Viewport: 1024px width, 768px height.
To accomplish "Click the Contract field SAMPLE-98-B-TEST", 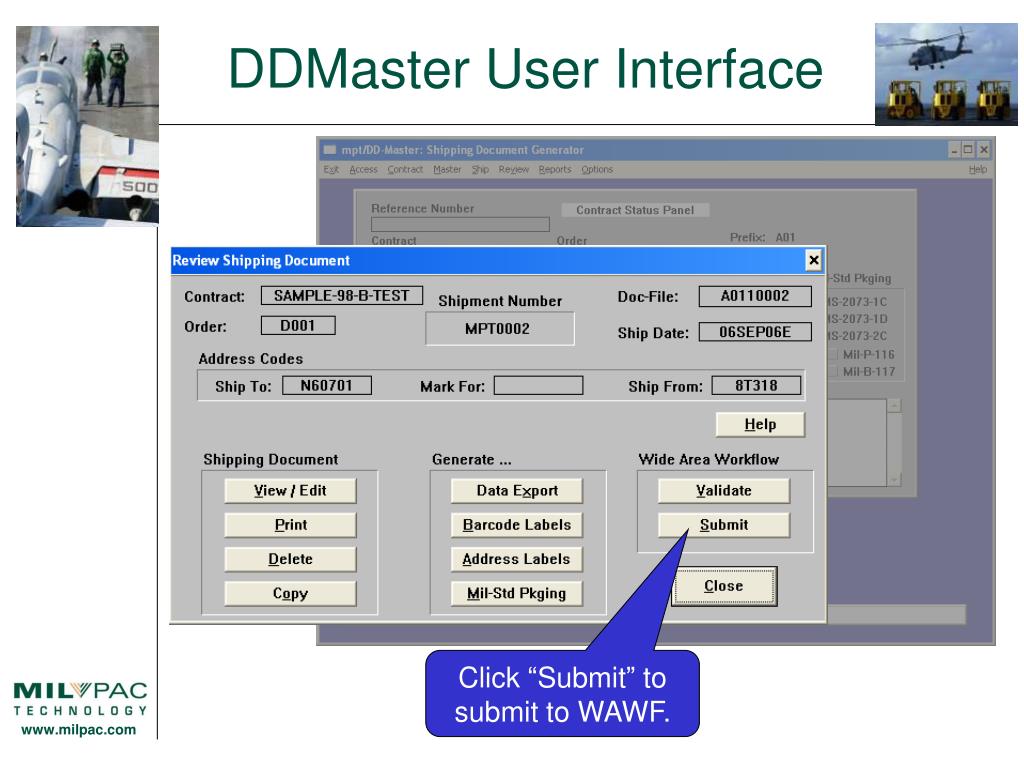I will [342, 296].
